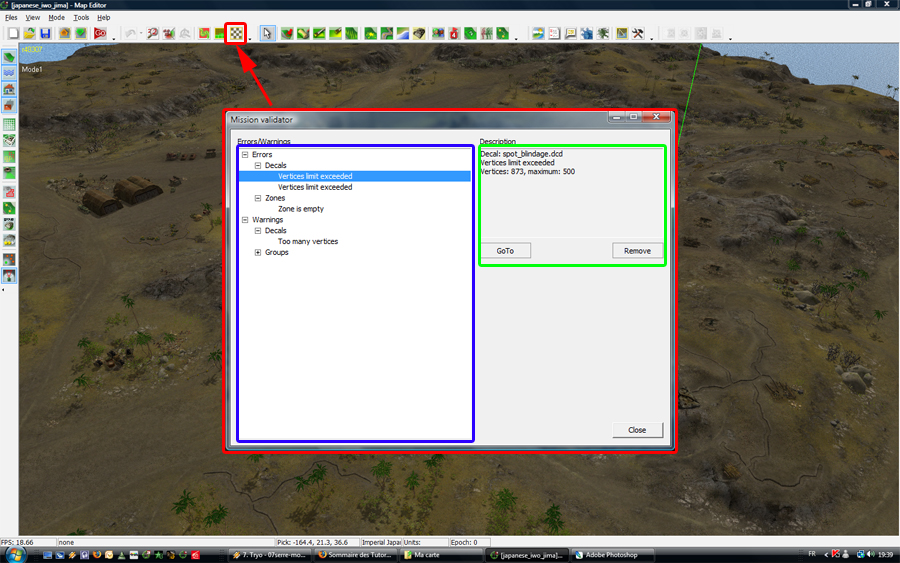Open the Mode menu
The width and height of the screenshot is (900, 563).
[56, 18]
